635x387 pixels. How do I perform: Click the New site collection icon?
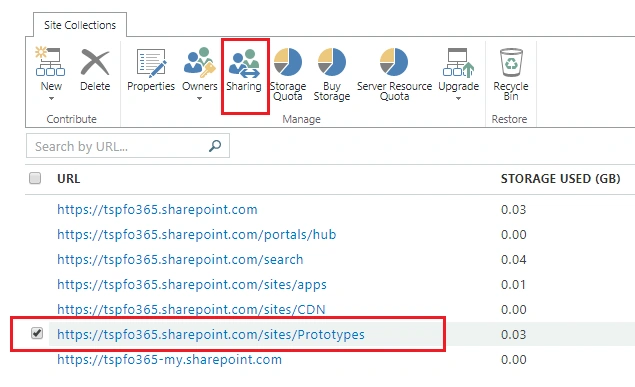50,62
